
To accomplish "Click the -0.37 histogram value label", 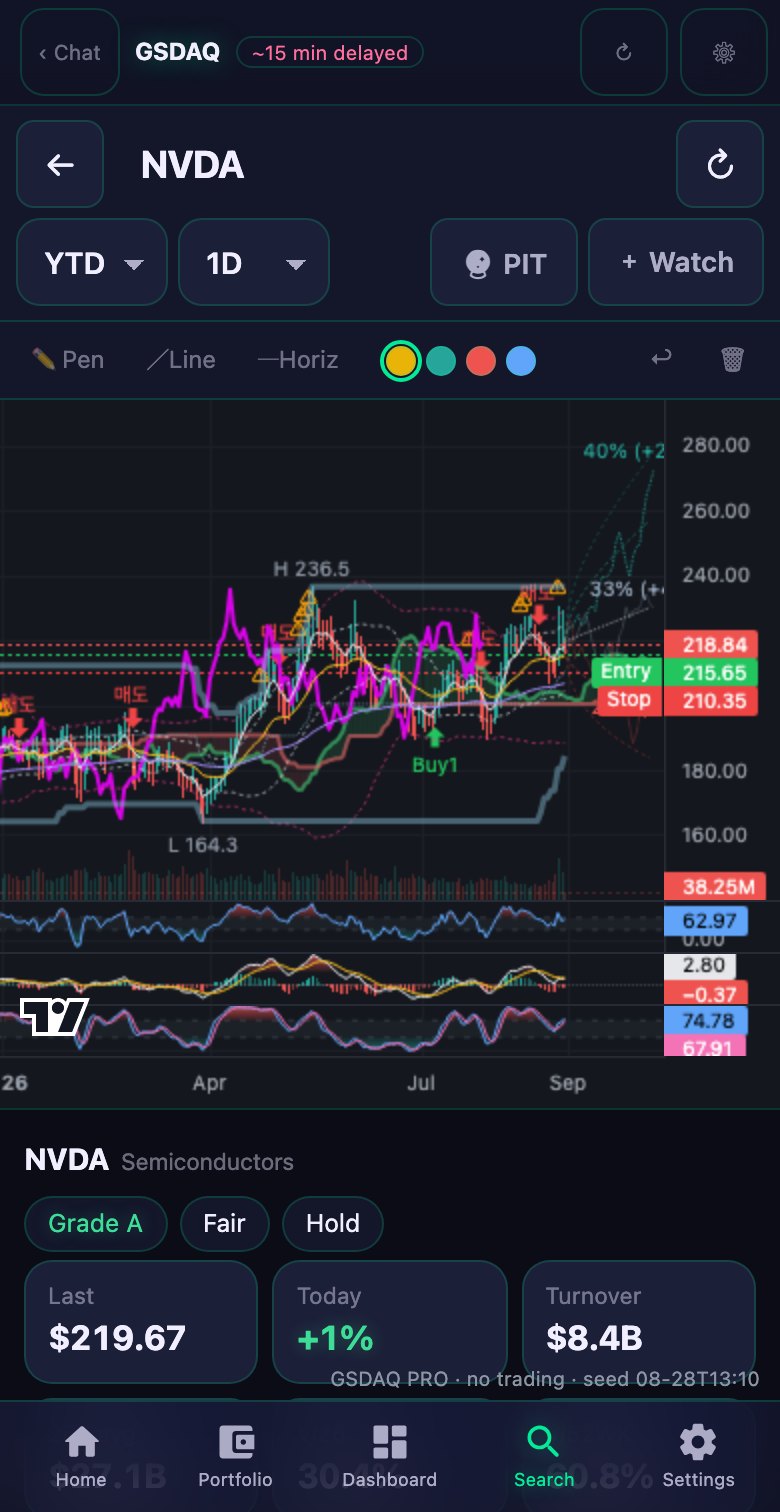I will [704, 994].
